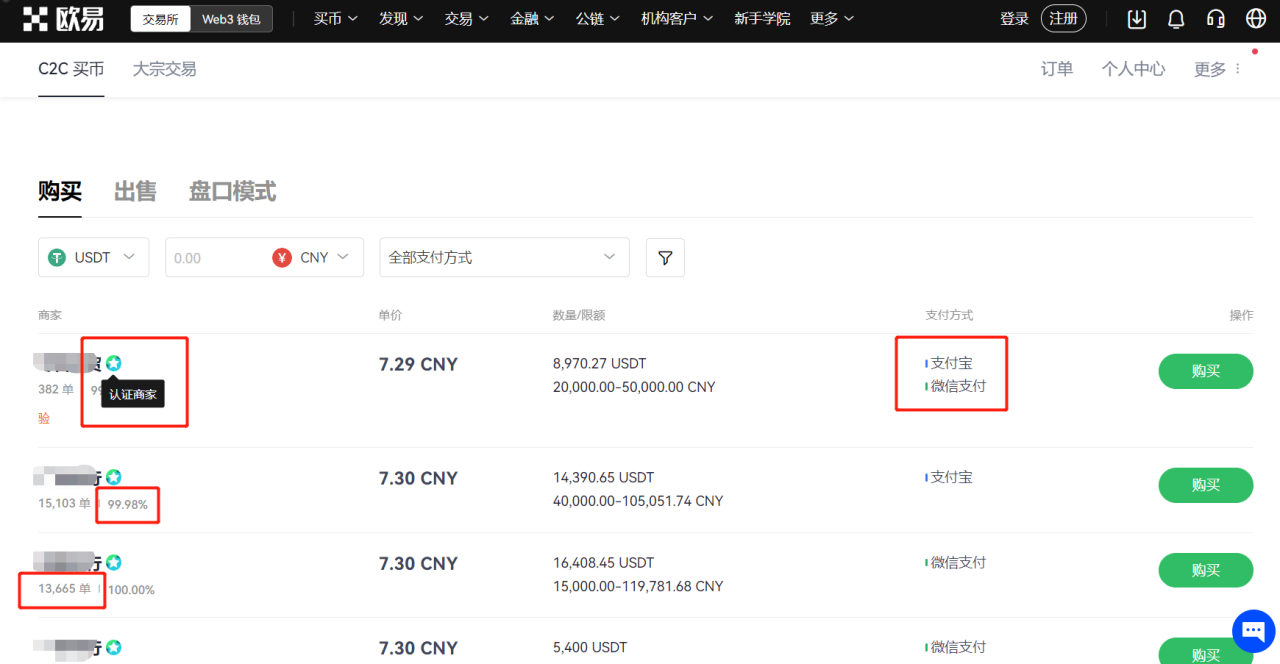
Task: Open the download app icon
Action: (x=1137, y=19)
